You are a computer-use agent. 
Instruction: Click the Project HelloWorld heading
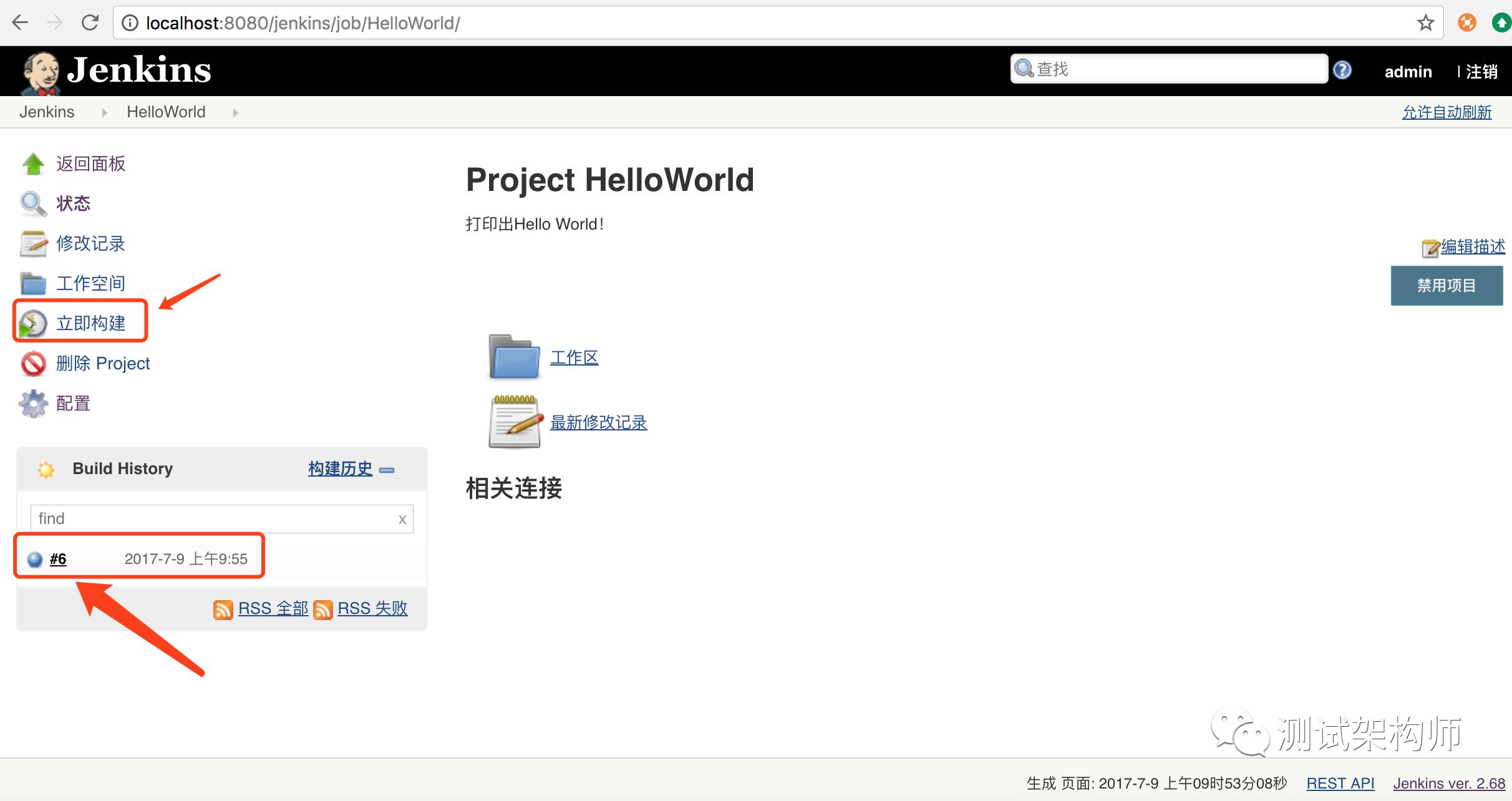tap(610, 180)
